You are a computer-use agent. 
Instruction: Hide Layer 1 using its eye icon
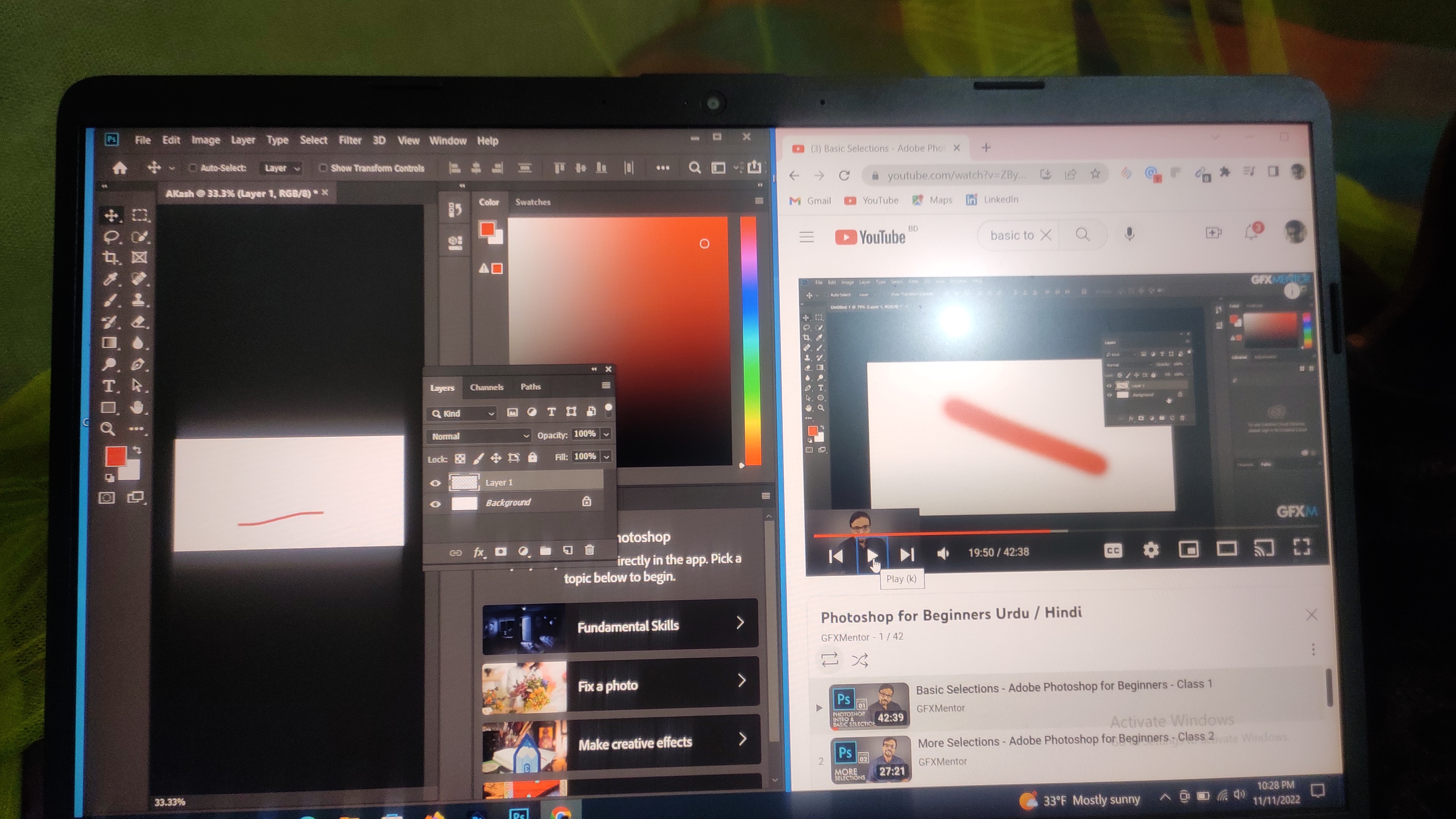[435, 483]
